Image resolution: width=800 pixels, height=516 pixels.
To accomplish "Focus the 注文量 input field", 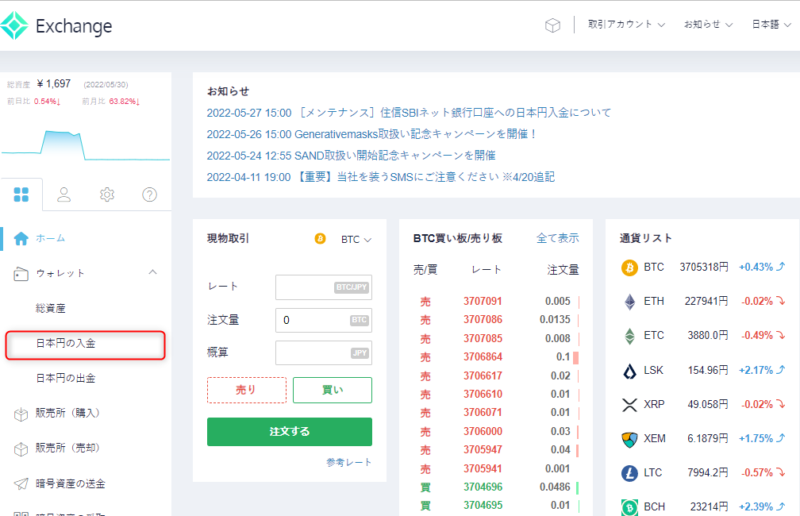I will pyautogui.click(x=323, y=320).
